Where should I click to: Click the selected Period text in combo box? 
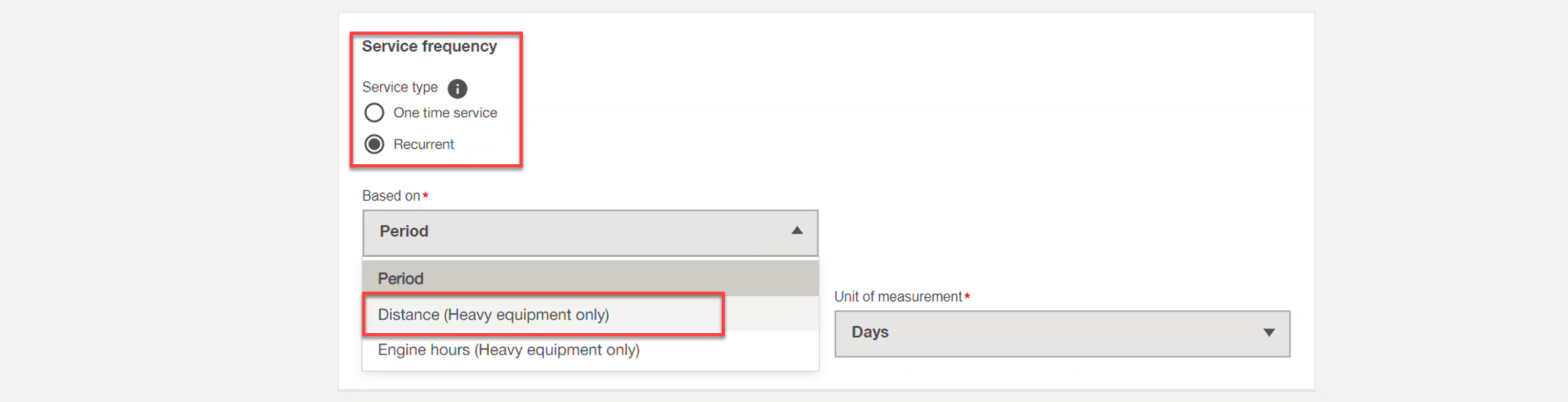[x=404, y=231]
